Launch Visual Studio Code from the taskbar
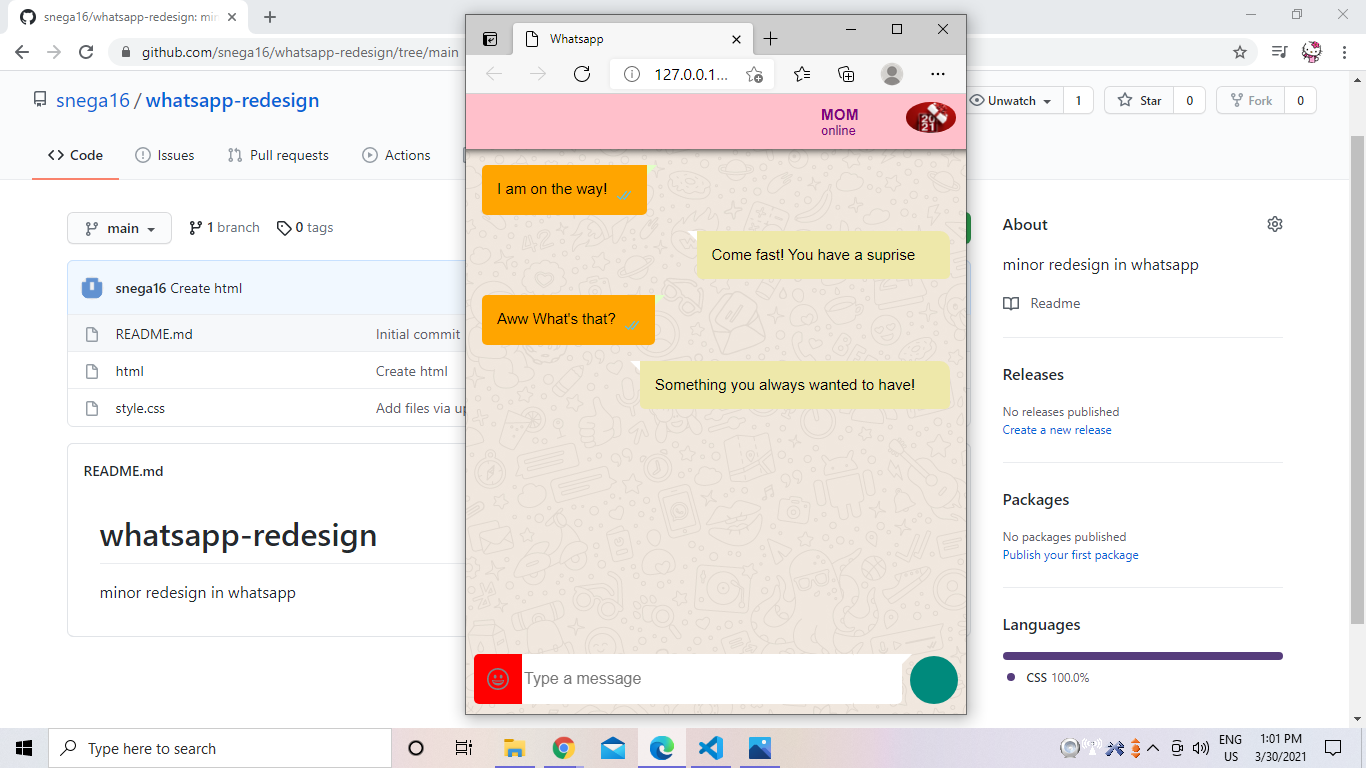 [710, 747]
